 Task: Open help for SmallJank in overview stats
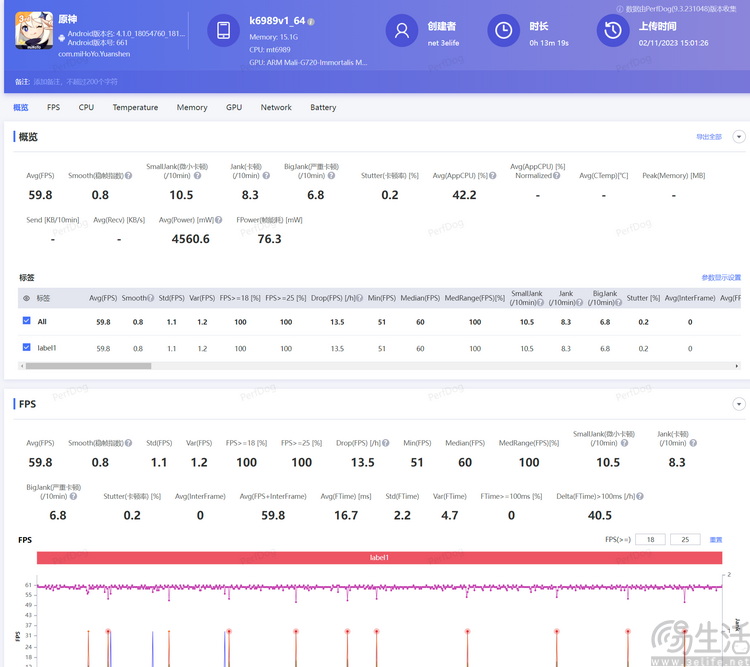(x=197, y=176)
